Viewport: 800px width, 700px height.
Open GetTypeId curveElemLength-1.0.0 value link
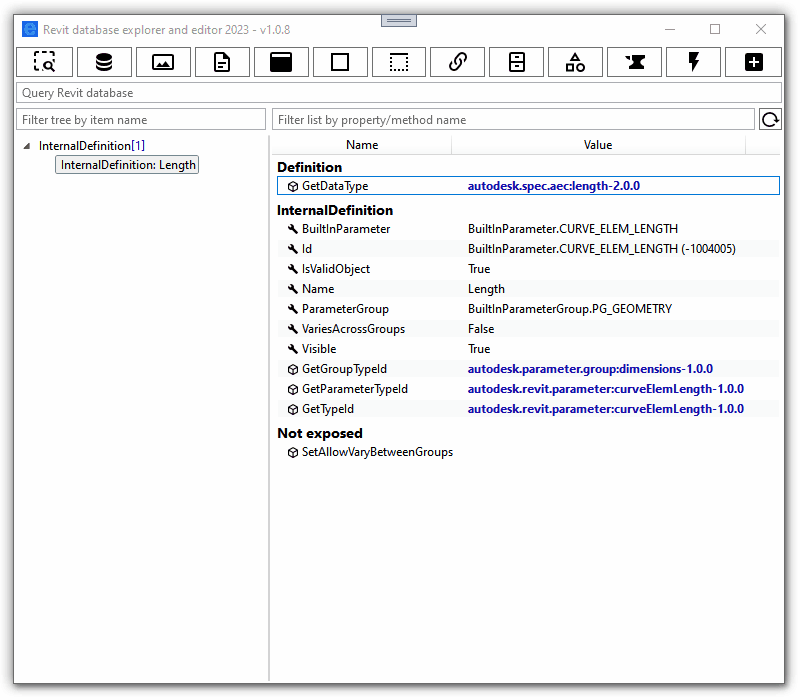tap(606, 409)
